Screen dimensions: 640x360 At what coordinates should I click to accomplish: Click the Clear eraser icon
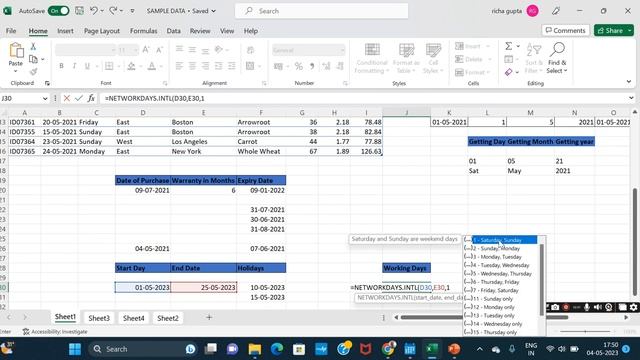(x=509, y=72)
